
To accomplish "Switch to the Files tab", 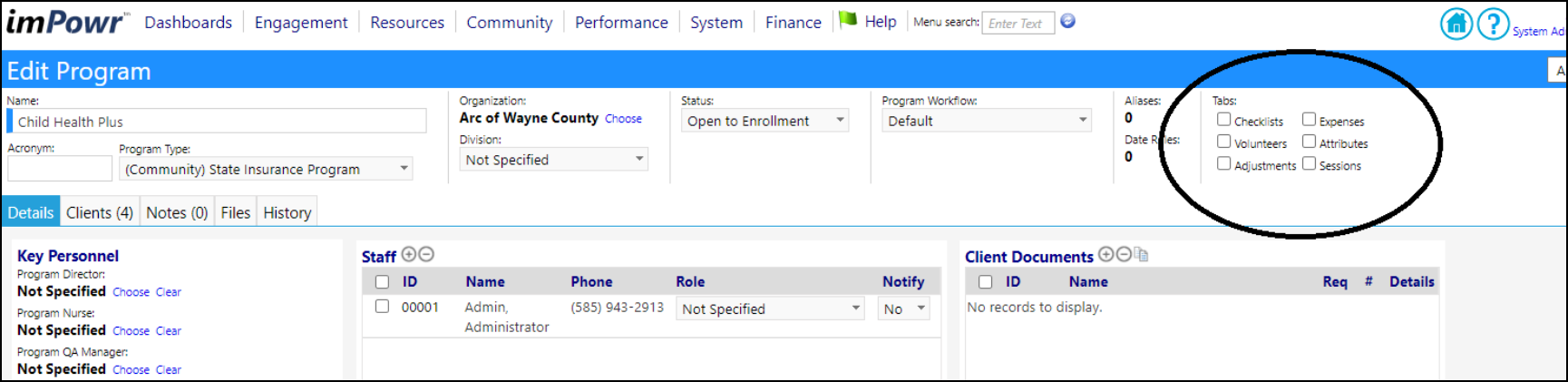I will pos(236,212).
